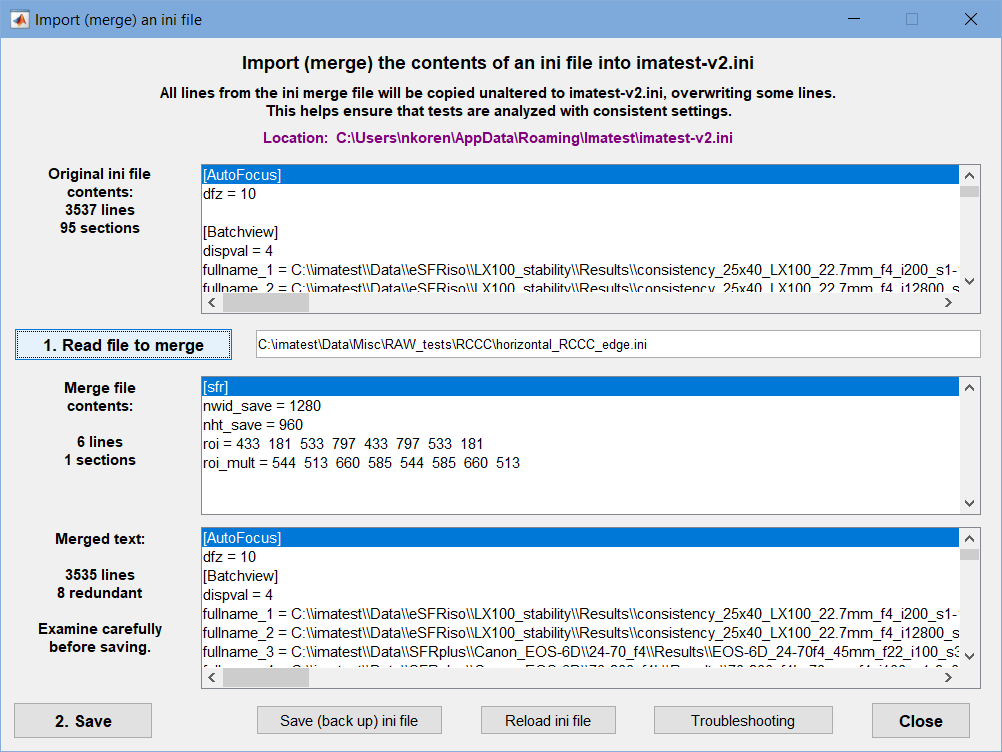The height and width of the screenshot is (752, 1002).
Task: Click the Close button at bottom right
Action: pyautogui.click(x=920, y=721)
